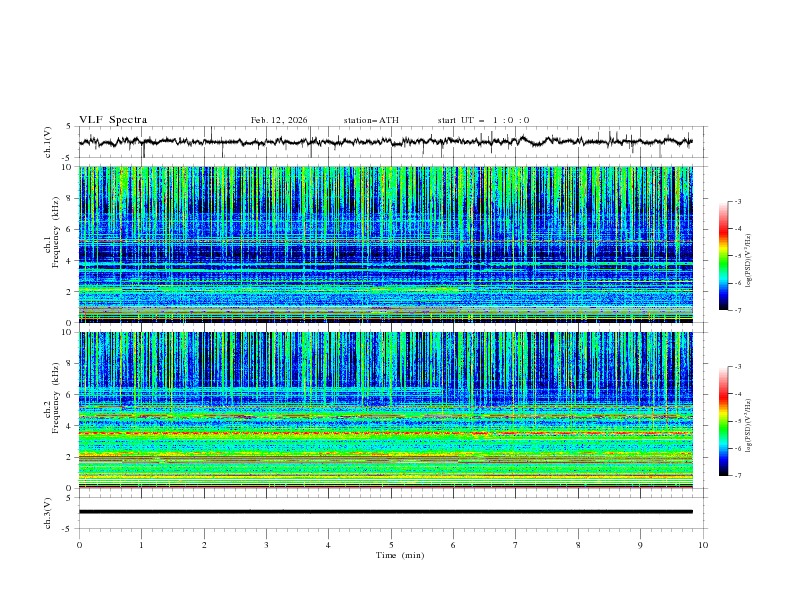The image size is (792, 612).
Task: Click the ch.2 log(PSD) color bar
Action: [723, 421]
